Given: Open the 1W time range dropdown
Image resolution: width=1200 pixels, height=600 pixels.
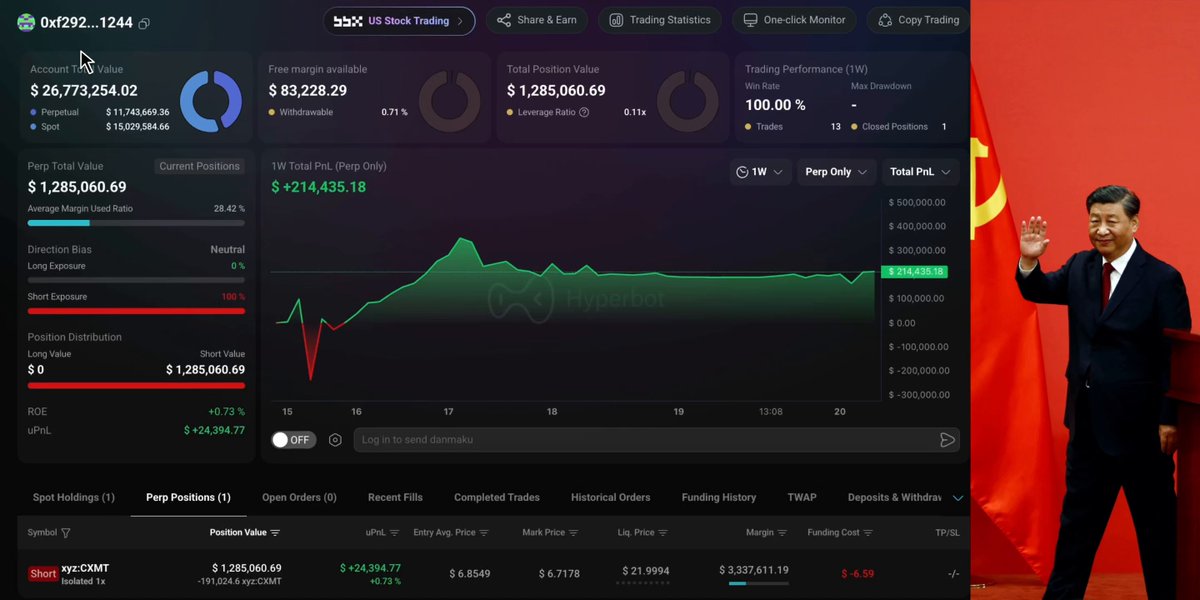Looking at the screenshot, I should click(x=761, y=172).
